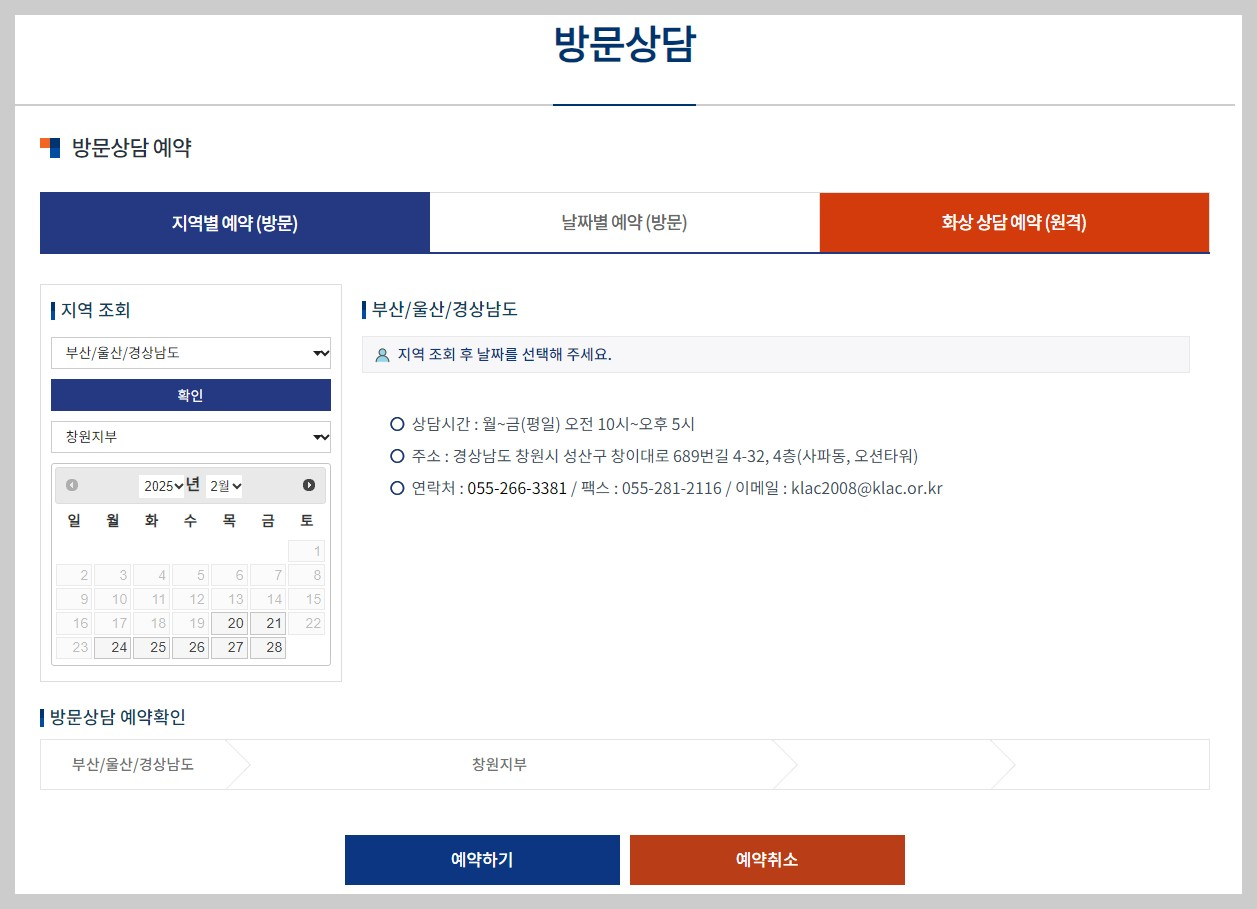The height and width of the screenshot is (909, 1257).
Task: Click the 방문상담 page title
Action: coord(624,44)
